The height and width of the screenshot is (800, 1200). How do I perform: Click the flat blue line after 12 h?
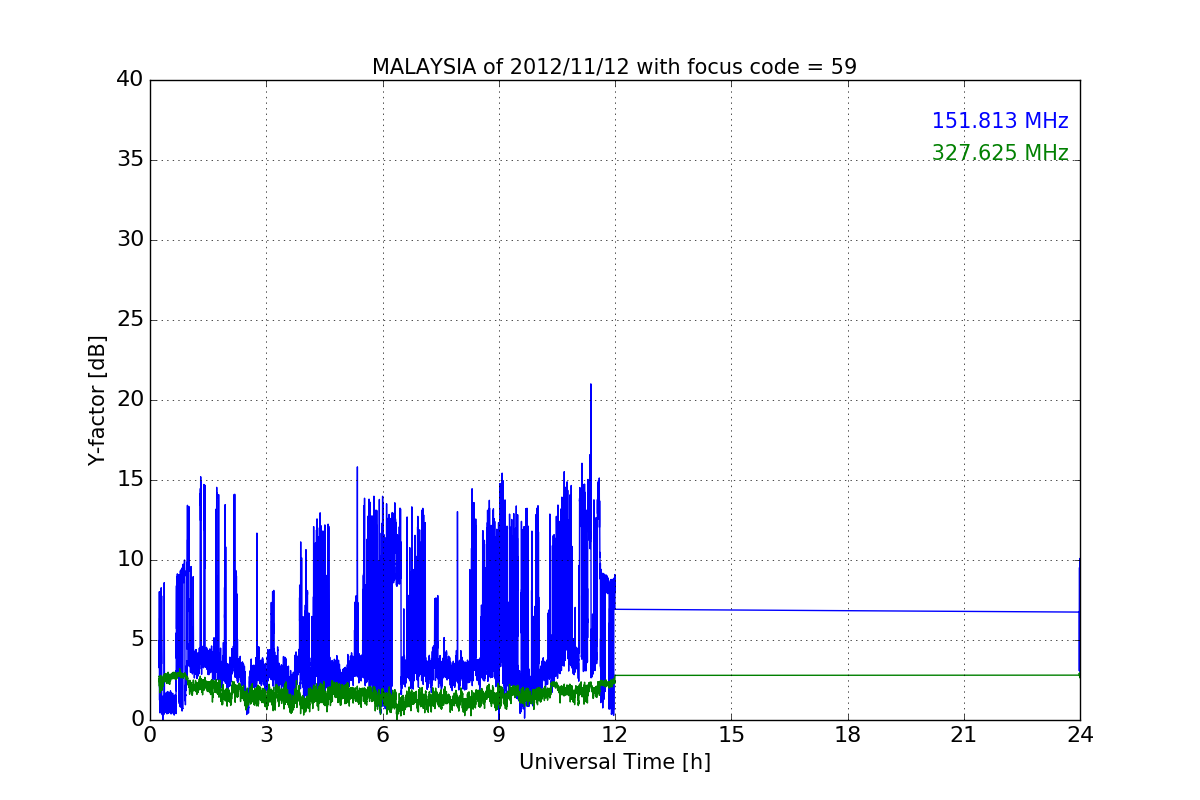pos(847,610)
